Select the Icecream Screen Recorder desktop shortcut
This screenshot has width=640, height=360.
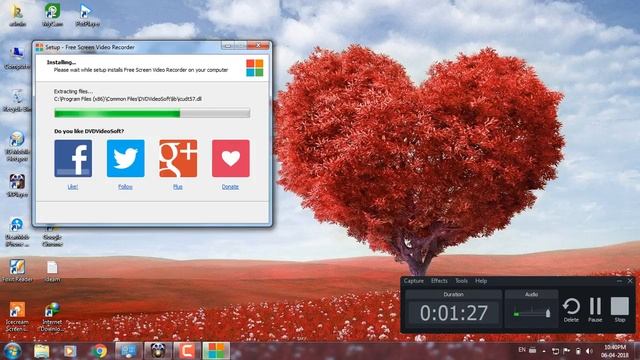[x=17, y=316]
